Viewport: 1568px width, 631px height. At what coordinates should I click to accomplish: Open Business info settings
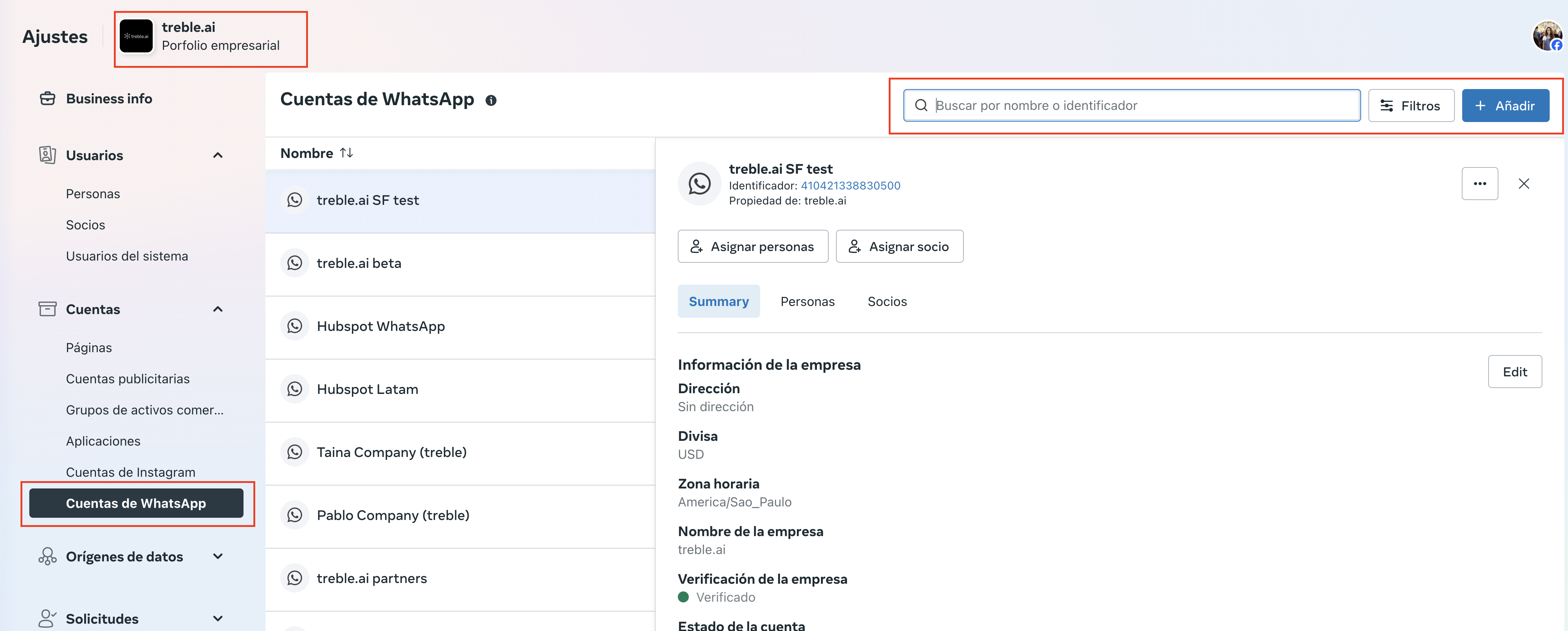point(109,99)
